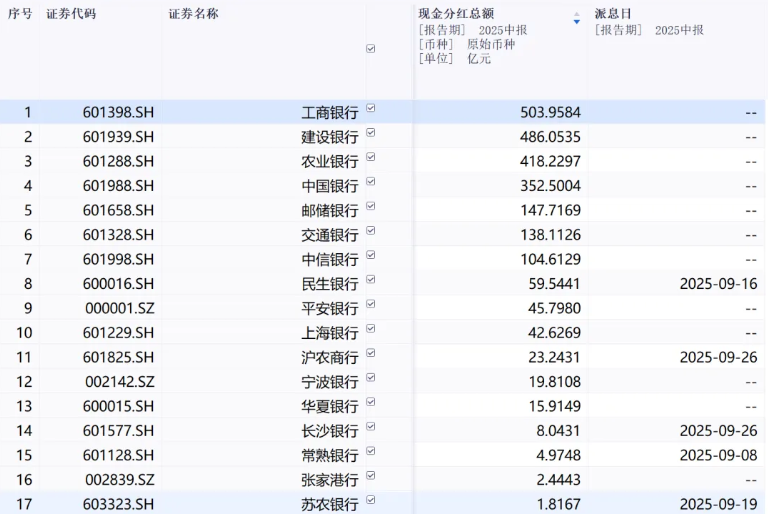768x516 pixels.
Task: Toggle checkbox next to 张家港行
Action: (x=371, y=475)
